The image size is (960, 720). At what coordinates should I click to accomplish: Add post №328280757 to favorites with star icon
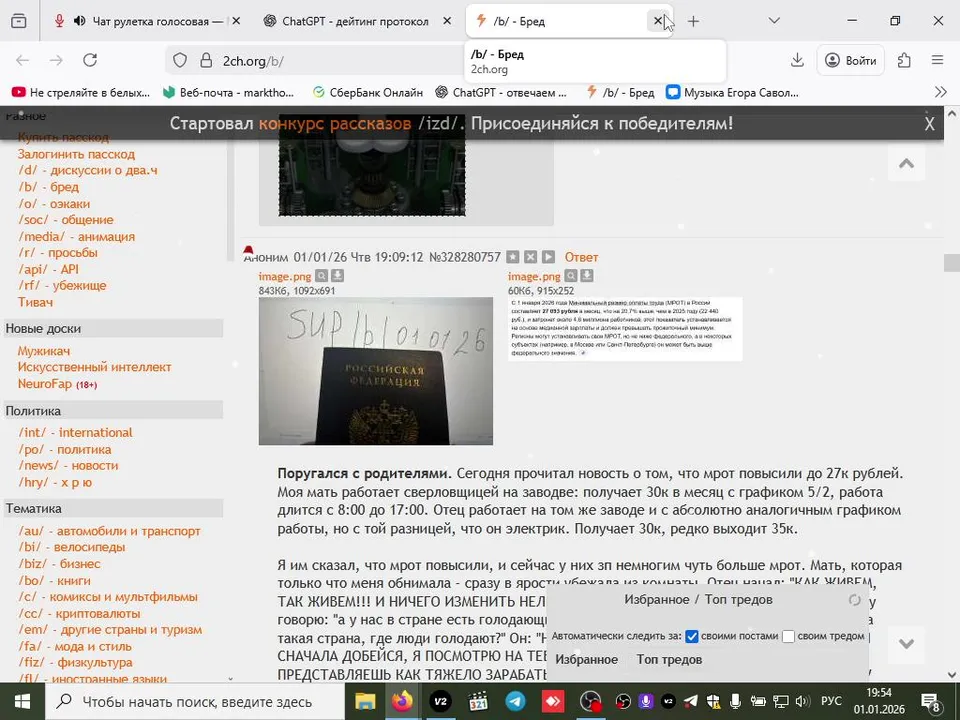click(513, 257)
